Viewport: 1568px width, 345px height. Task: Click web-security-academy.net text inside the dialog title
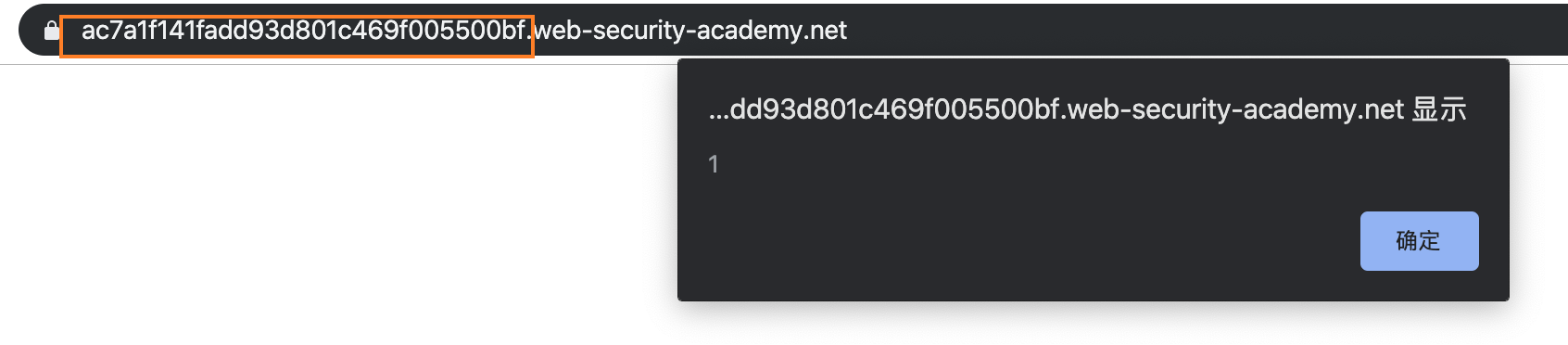[1236, 109]
